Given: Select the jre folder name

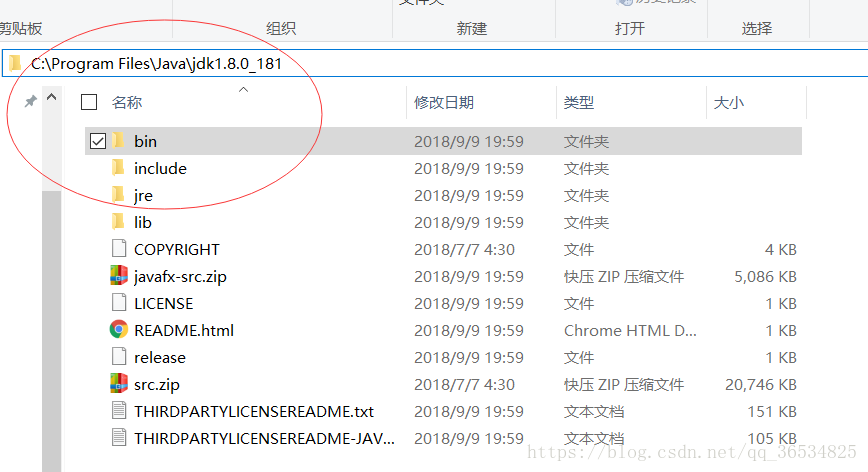Looking at the screenshot, I should (143, 195).
